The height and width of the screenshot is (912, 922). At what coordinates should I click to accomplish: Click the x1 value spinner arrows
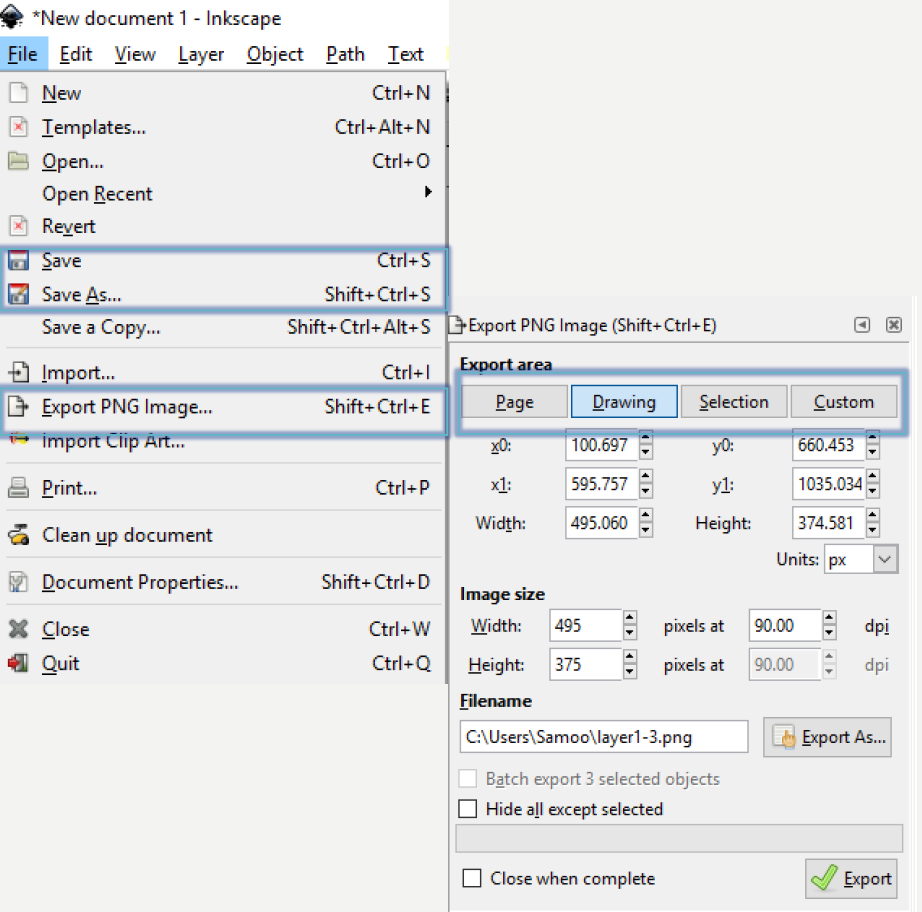pyautogui.click(x=646, y=483)
